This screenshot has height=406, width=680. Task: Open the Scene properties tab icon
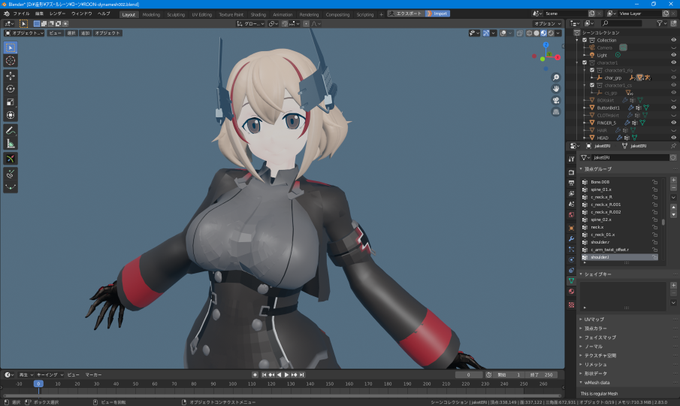coord(571,204)
